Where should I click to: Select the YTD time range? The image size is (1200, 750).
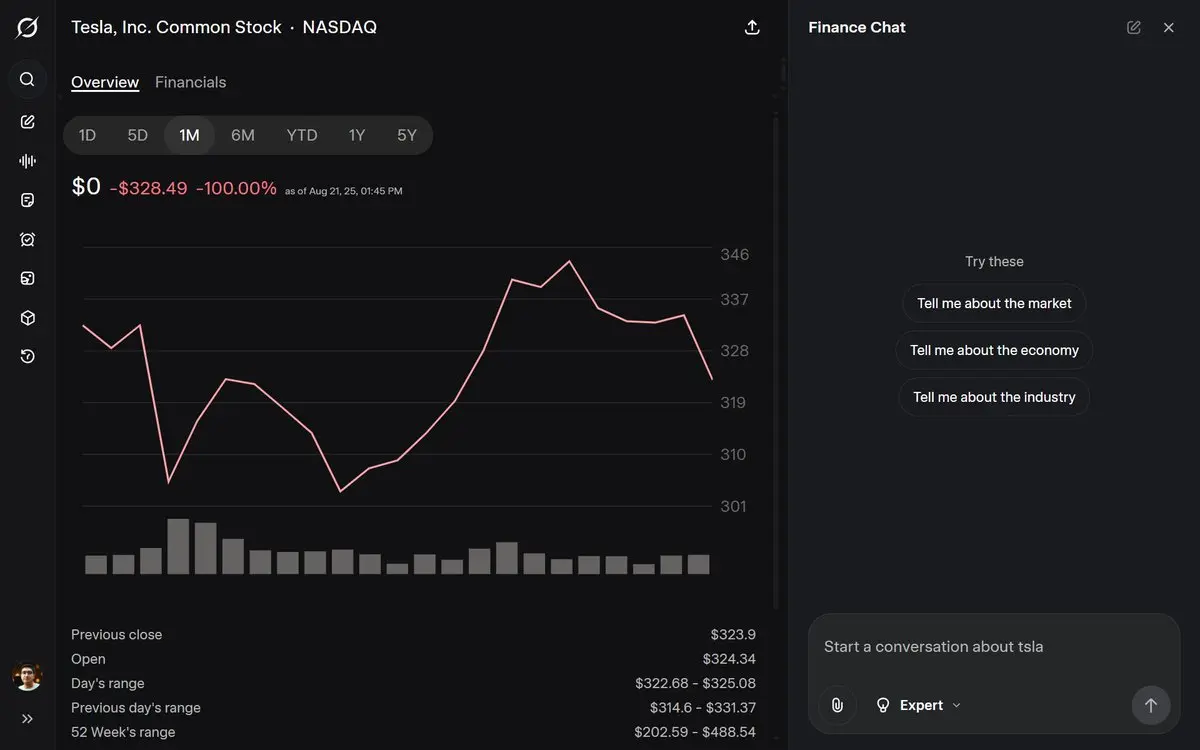(x=302, y=135)
